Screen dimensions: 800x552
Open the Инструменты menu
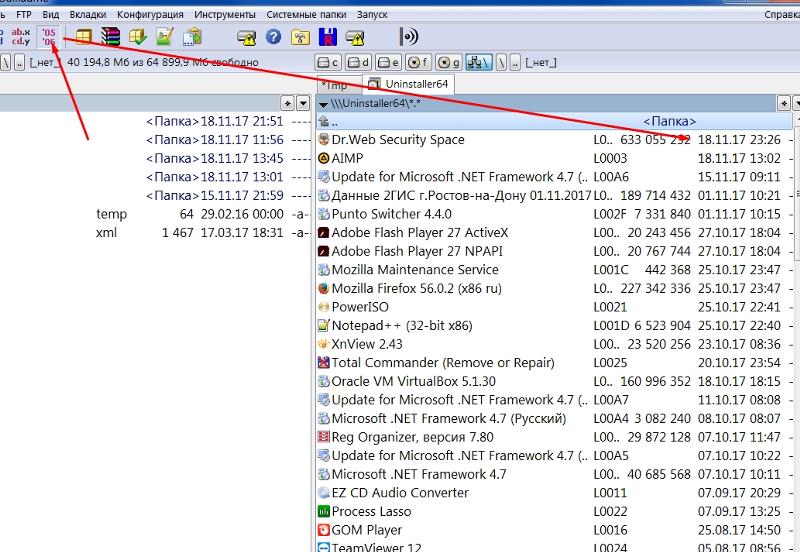(x=224, y=15)
